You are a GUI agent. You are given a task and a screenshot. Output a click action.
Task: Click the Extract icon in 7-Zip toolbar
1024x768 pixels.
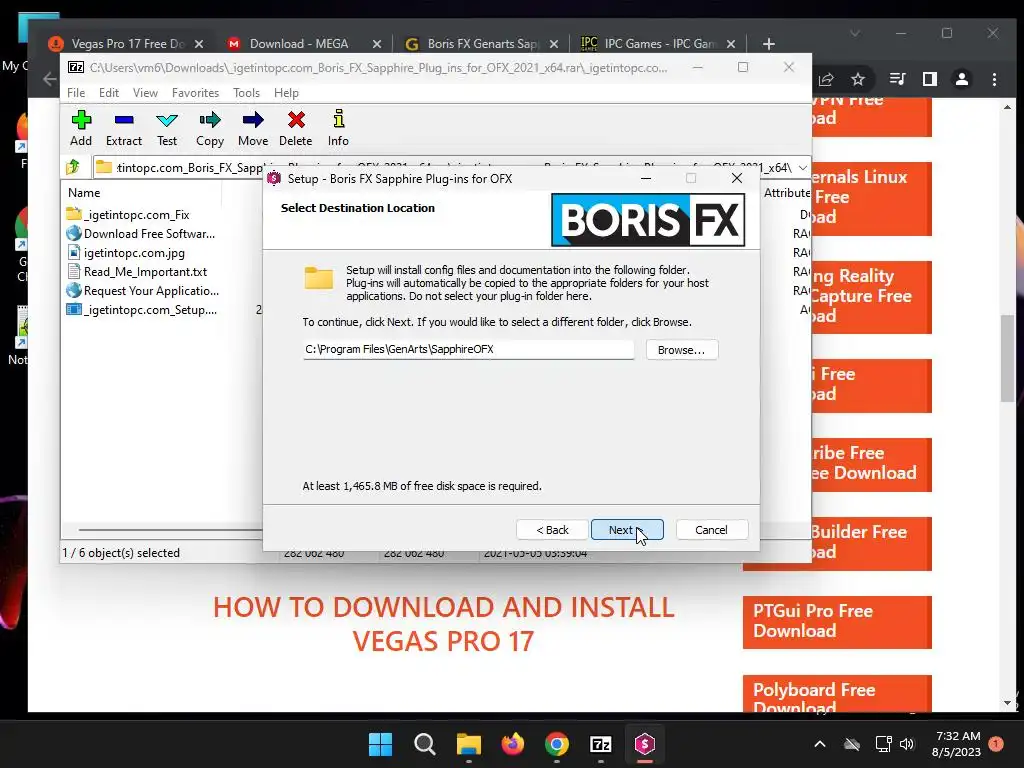(123, 128)
